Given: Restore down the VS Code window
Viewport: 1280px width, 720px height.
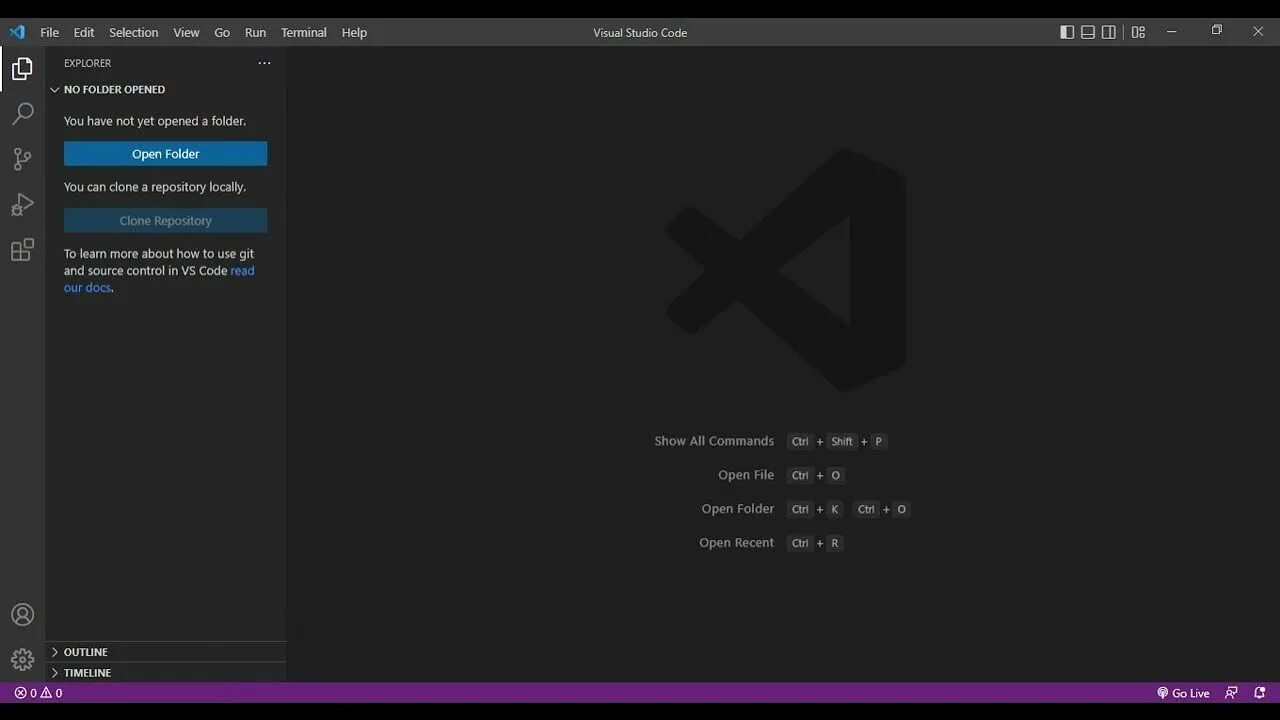Looking at the screenshot, I should (1216, 31).
